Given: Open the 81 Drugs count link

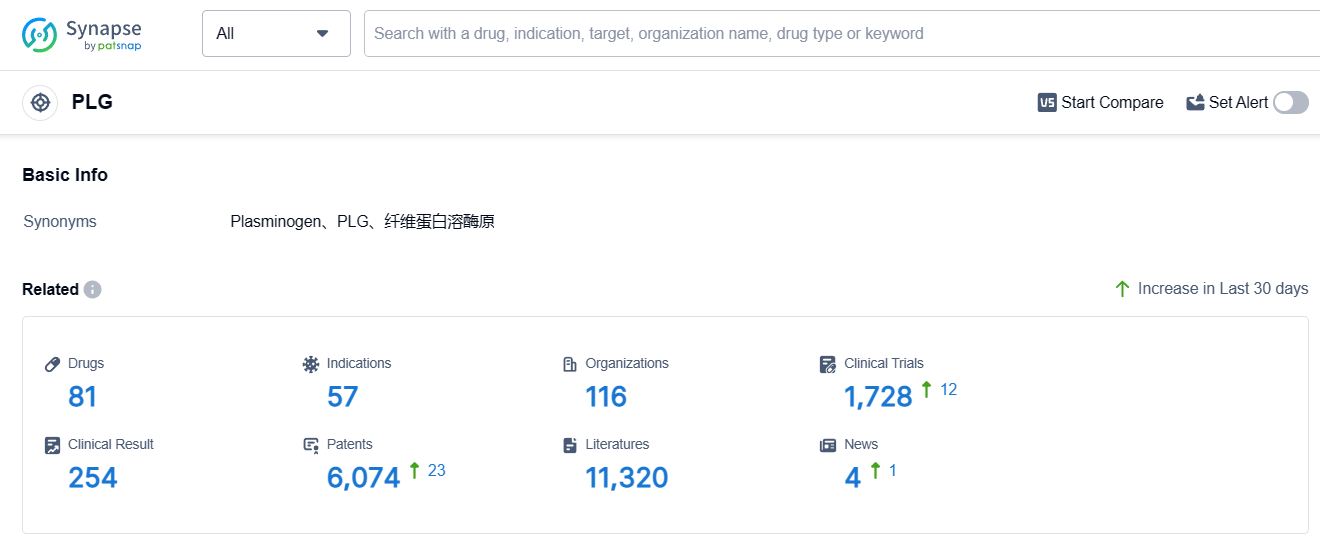Looking at the screenshot, I should pyautogui.click(x=82, y=397).
